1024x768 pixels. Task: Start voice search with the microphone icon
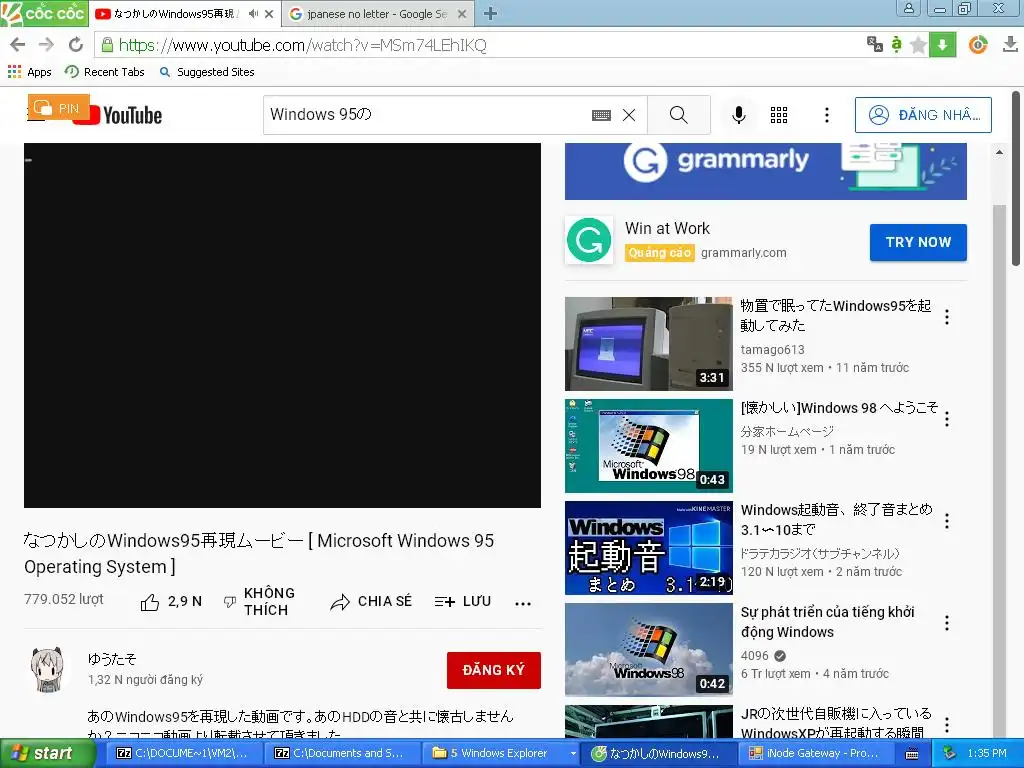[x=739, y=115]
